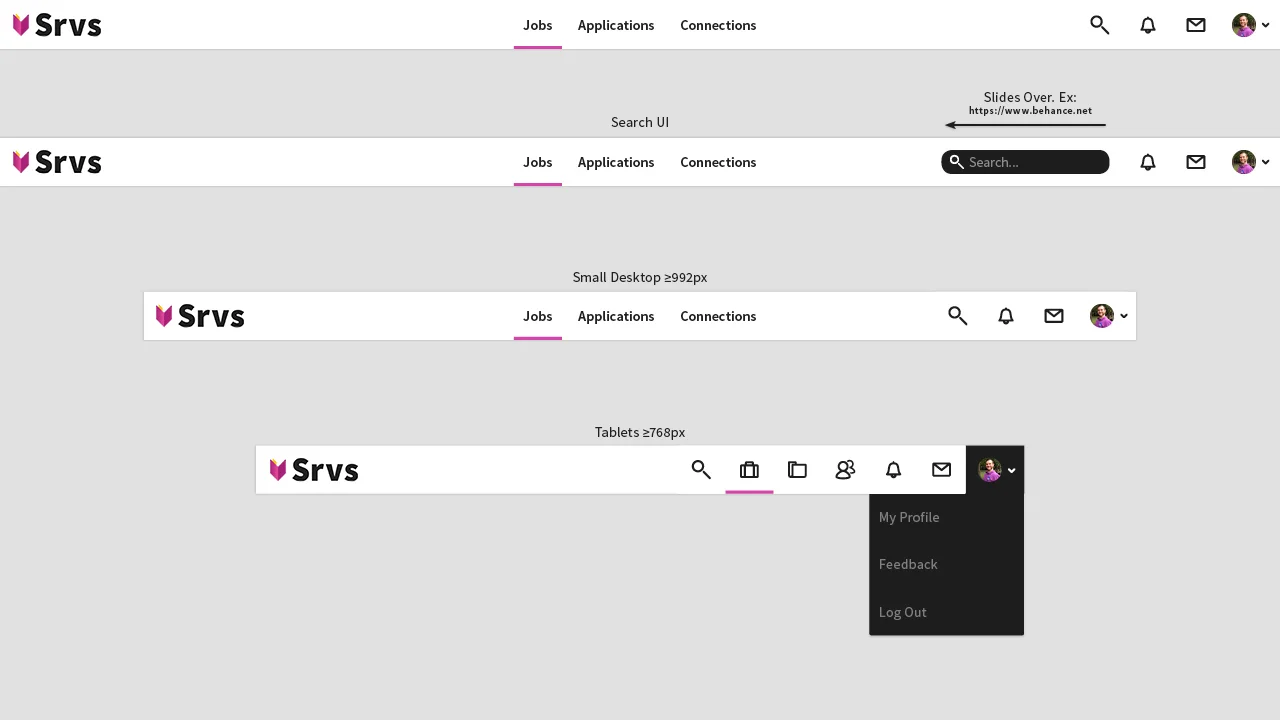Screen dimensions: 1280x720
Task: Click the mail envelope icon in top navbar
Action: pyautogui.click(x=1195, y=25)
